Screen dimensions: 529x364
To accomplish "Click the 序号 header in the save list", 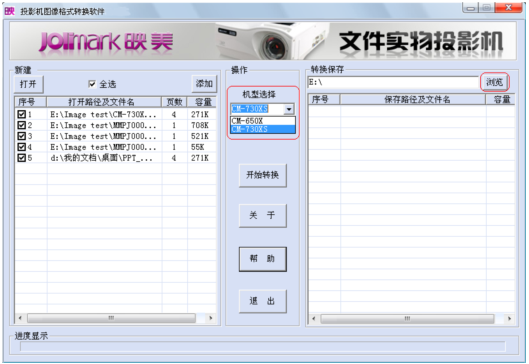I will 324,99.
